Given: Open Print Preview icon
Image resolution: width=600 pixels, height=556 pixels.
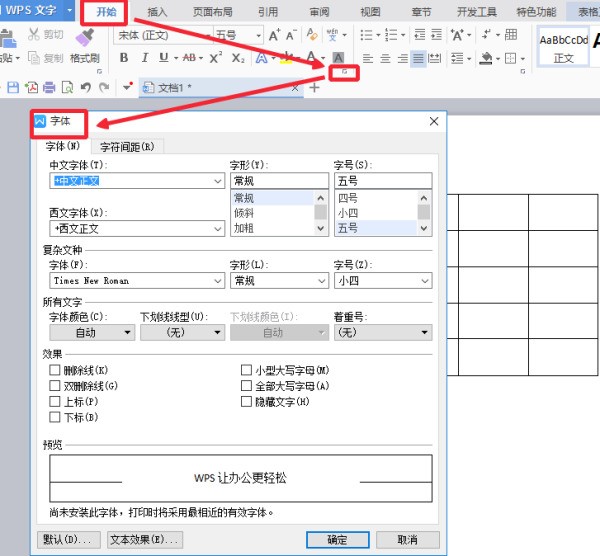Looking at the screenshot, I should coord(67,88).
